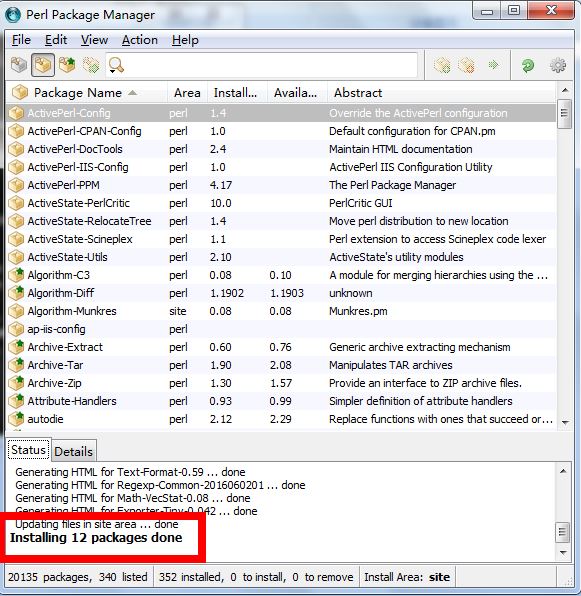Click 'Manipulates TAR archives' abstract text
This screenshot has height=596, width=581.
click(391, 365)
